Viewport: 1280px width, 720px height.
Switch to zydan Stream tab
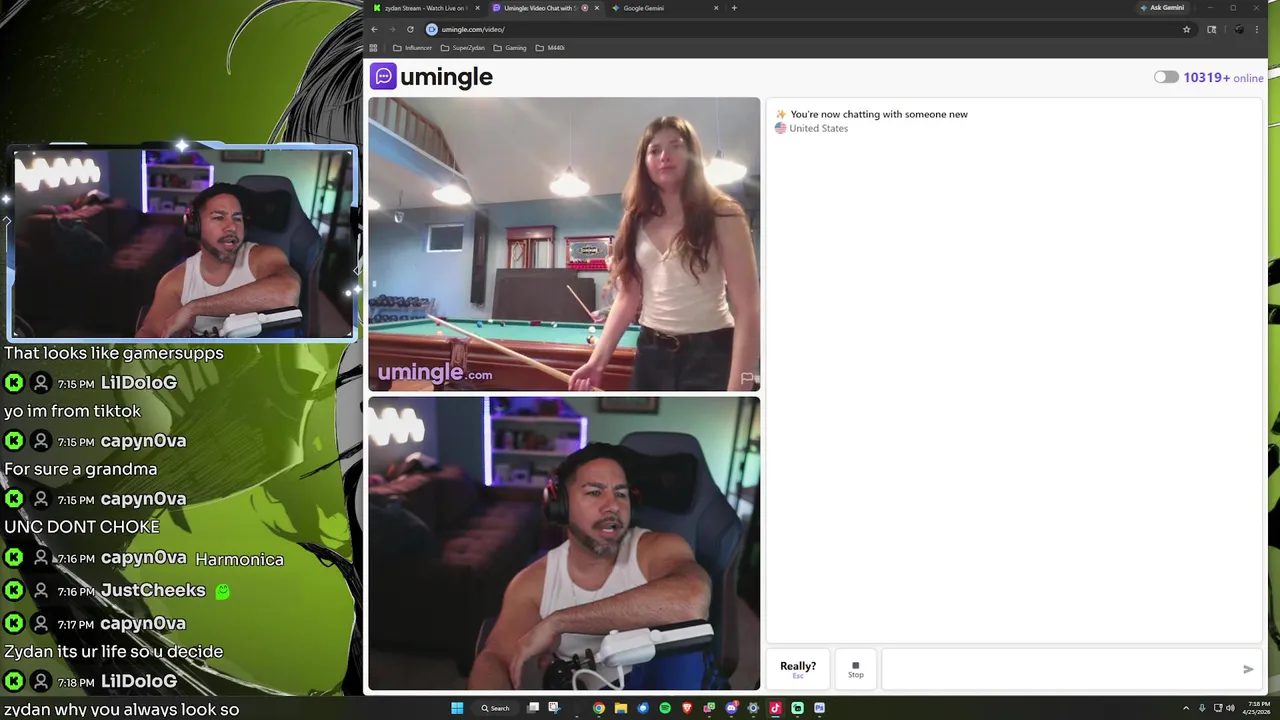pos(424,8)
